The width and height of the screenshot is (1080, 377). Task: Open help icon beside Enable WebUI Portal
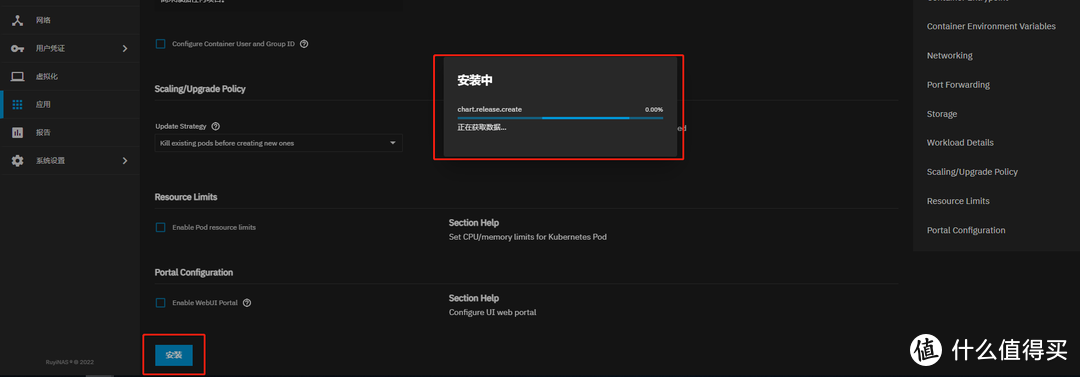click(x=247, y=303)
